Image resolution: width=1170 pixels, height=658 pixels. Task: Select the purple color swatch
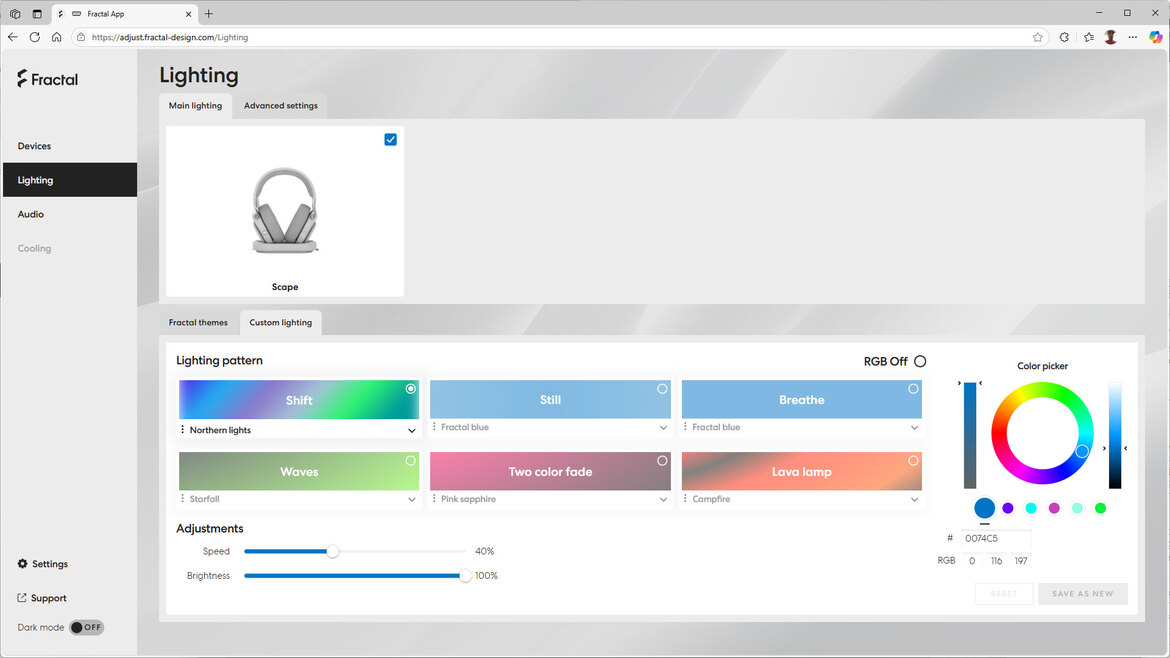point(1008,508)
